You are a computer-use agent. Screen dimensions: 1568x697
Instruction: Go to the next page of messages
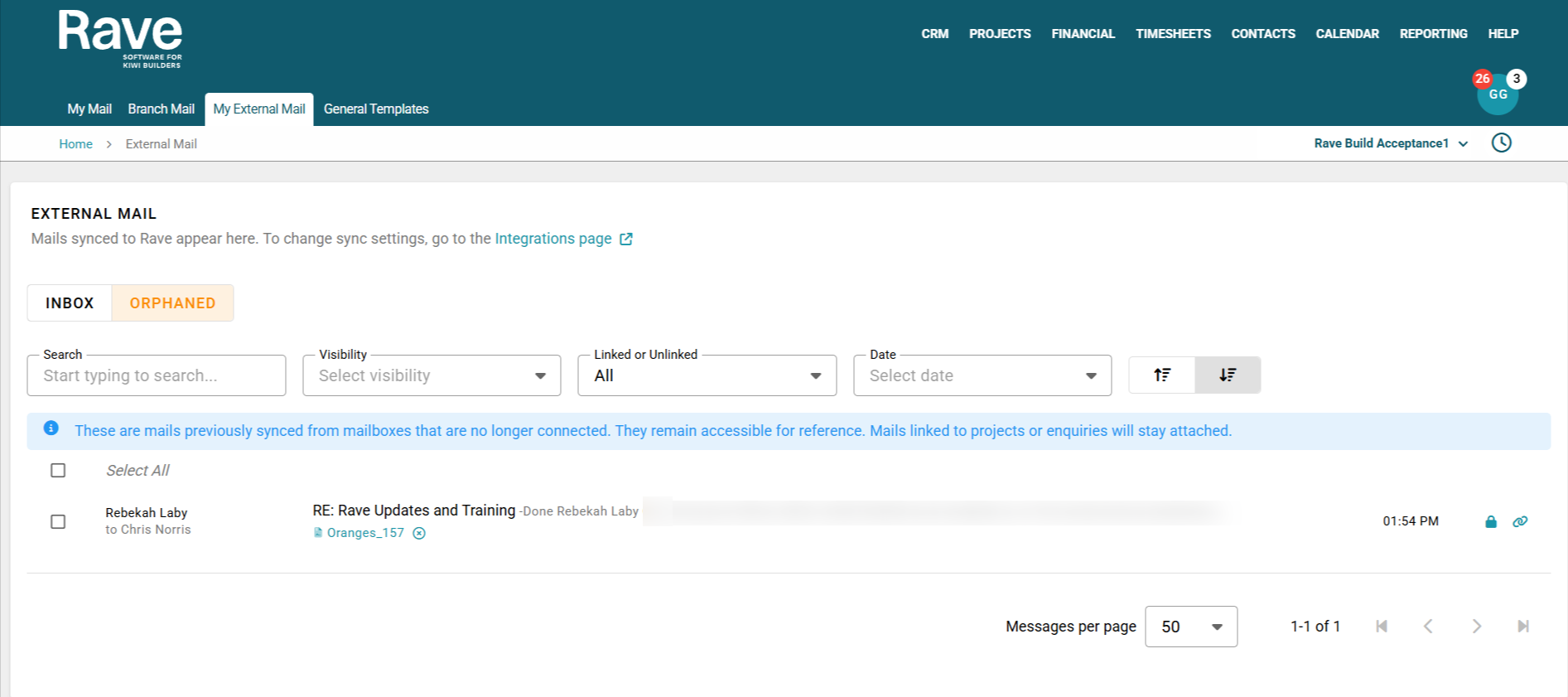1476,627
